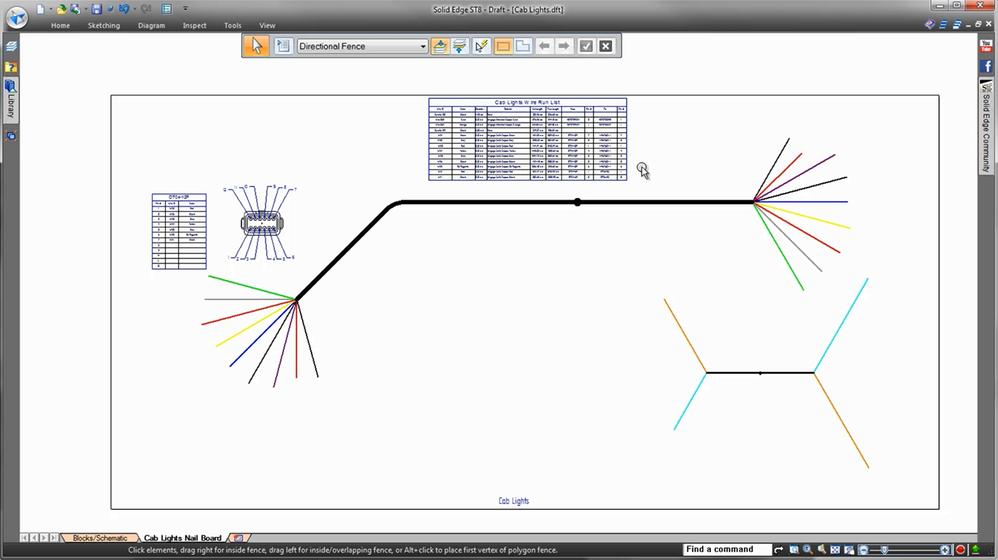The image size is (998, 560).
Task: Open the Sketching ribbon tab
Action: [104, 25]
